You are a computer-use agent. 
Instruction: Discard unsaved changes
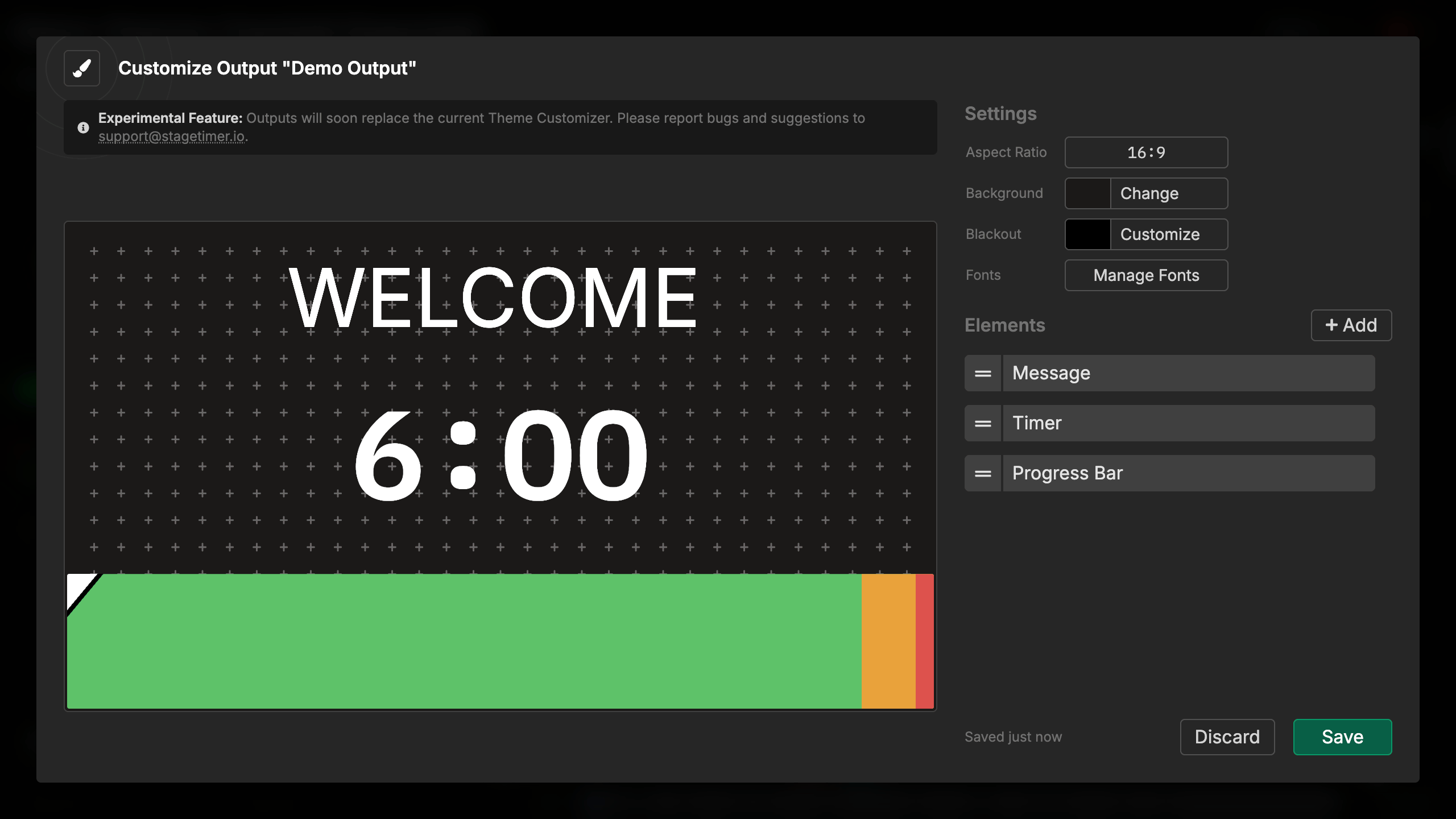click(1227, 737)
